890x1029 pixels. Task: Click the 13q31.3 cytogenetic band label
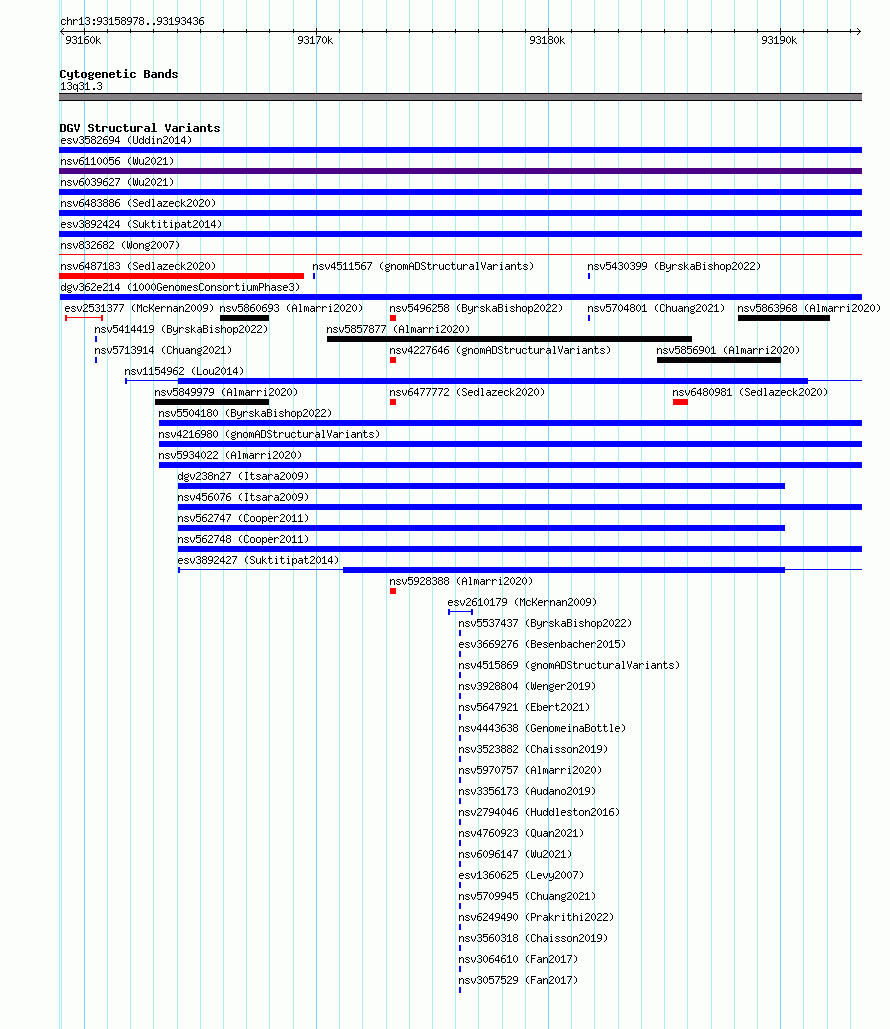(81, 87)
